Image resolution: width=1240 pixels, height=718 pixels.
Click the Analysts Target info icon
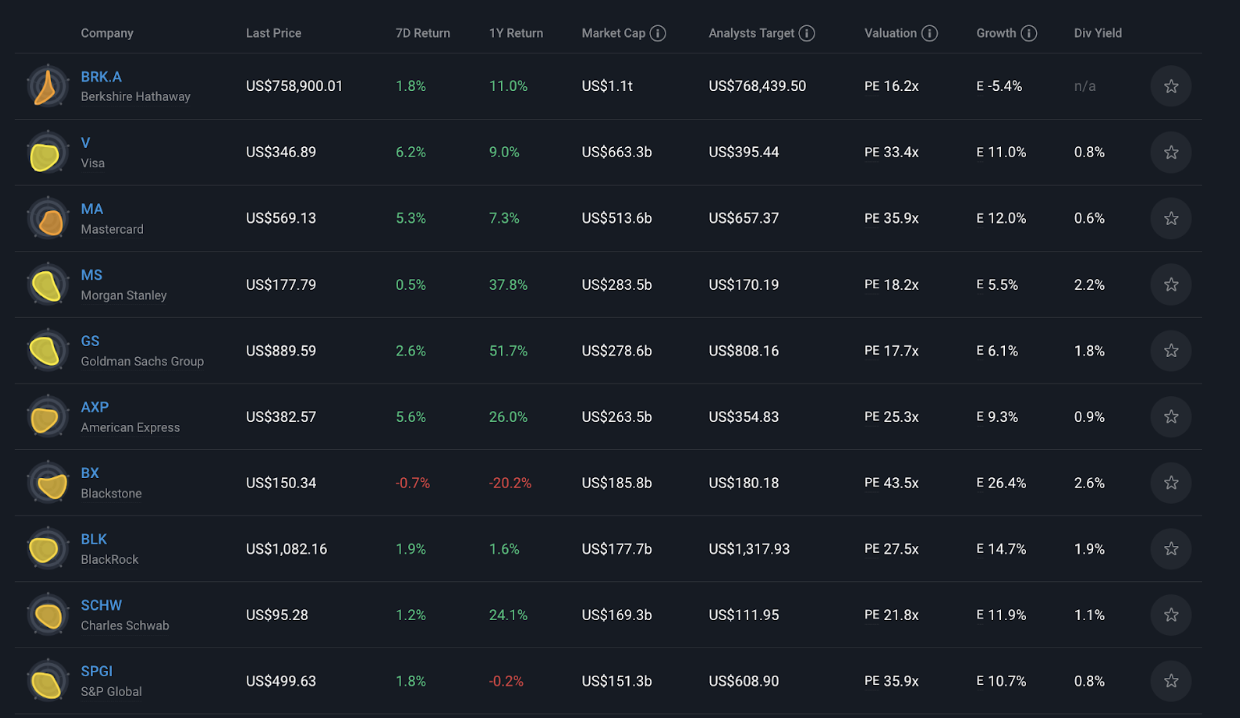click(x=807, y=33)
